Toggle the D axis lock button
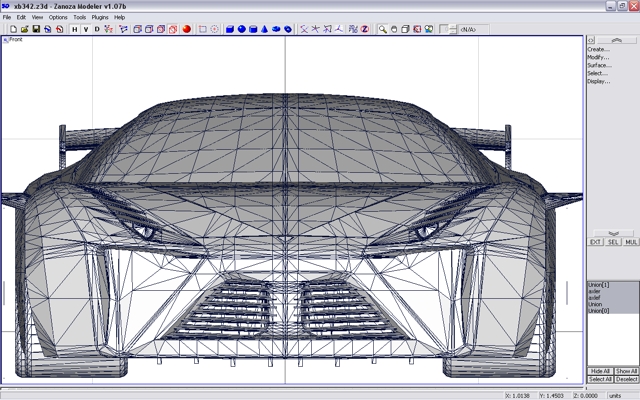640x400 pixels. click(x=97, y=30)
